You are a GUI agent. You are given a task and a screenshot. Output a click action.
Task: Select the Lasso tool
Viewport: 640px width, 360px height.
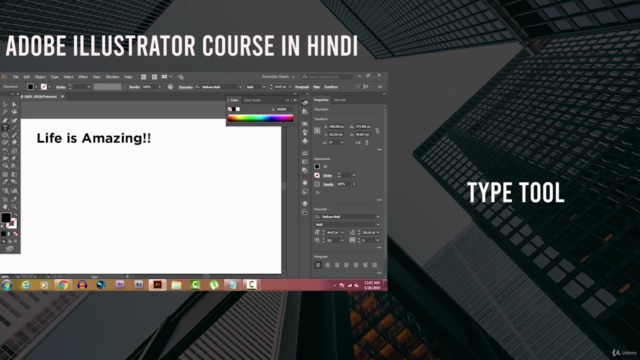14,112
